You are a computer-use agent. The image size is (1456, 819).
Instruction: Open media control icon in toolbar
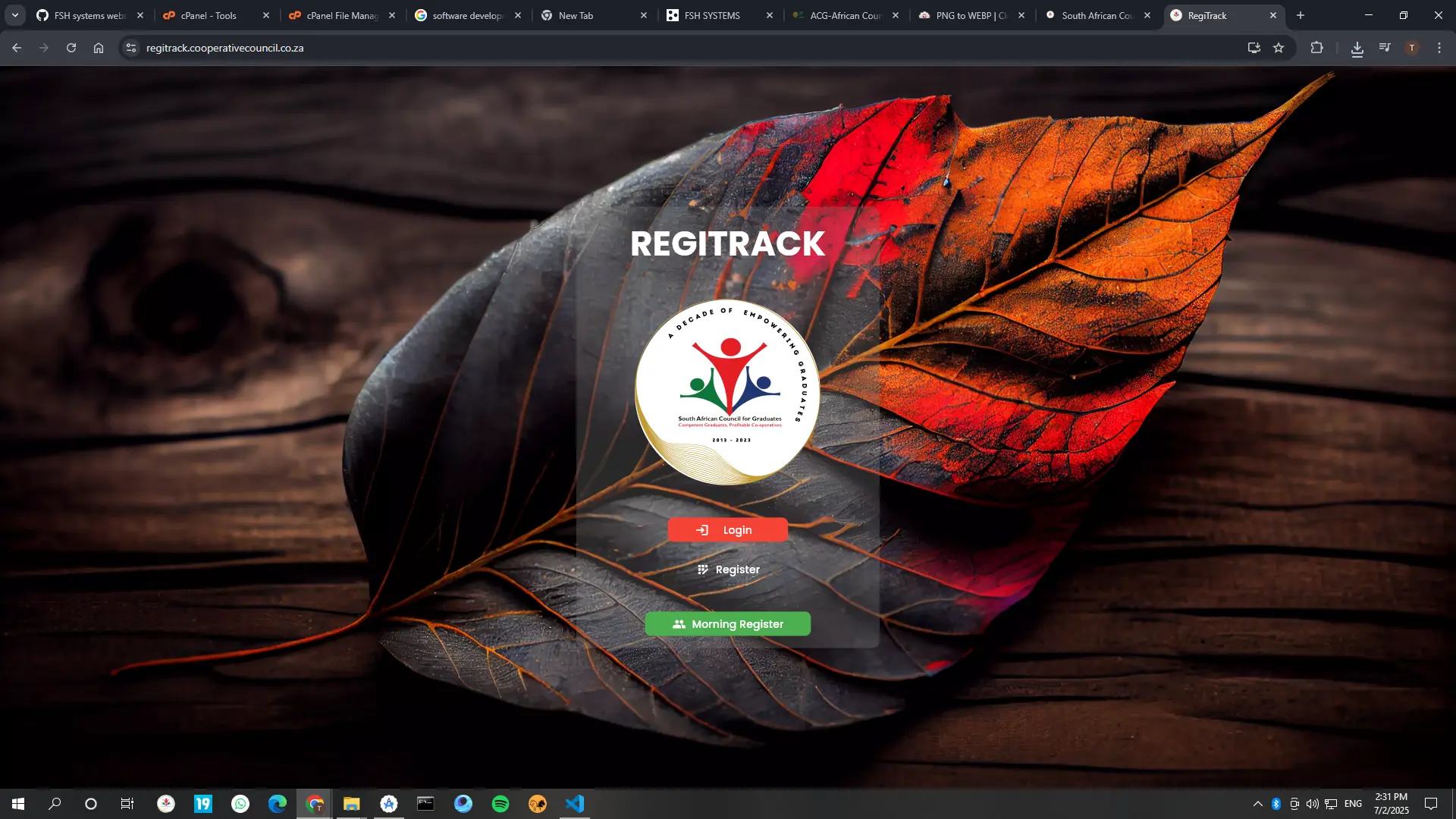point(1385,48)
